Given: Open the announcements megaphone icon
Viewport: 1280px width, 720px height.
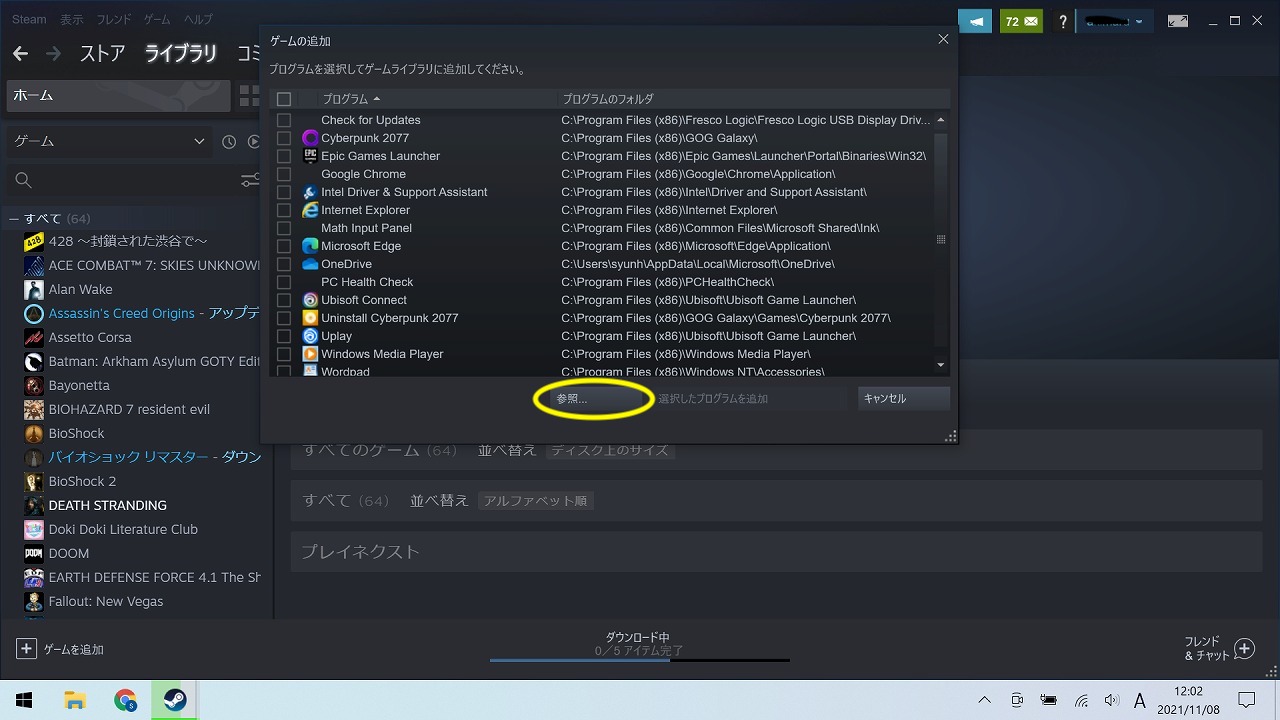Looking at the screenshot, I should pyautogui.click(x=976, y=21).
